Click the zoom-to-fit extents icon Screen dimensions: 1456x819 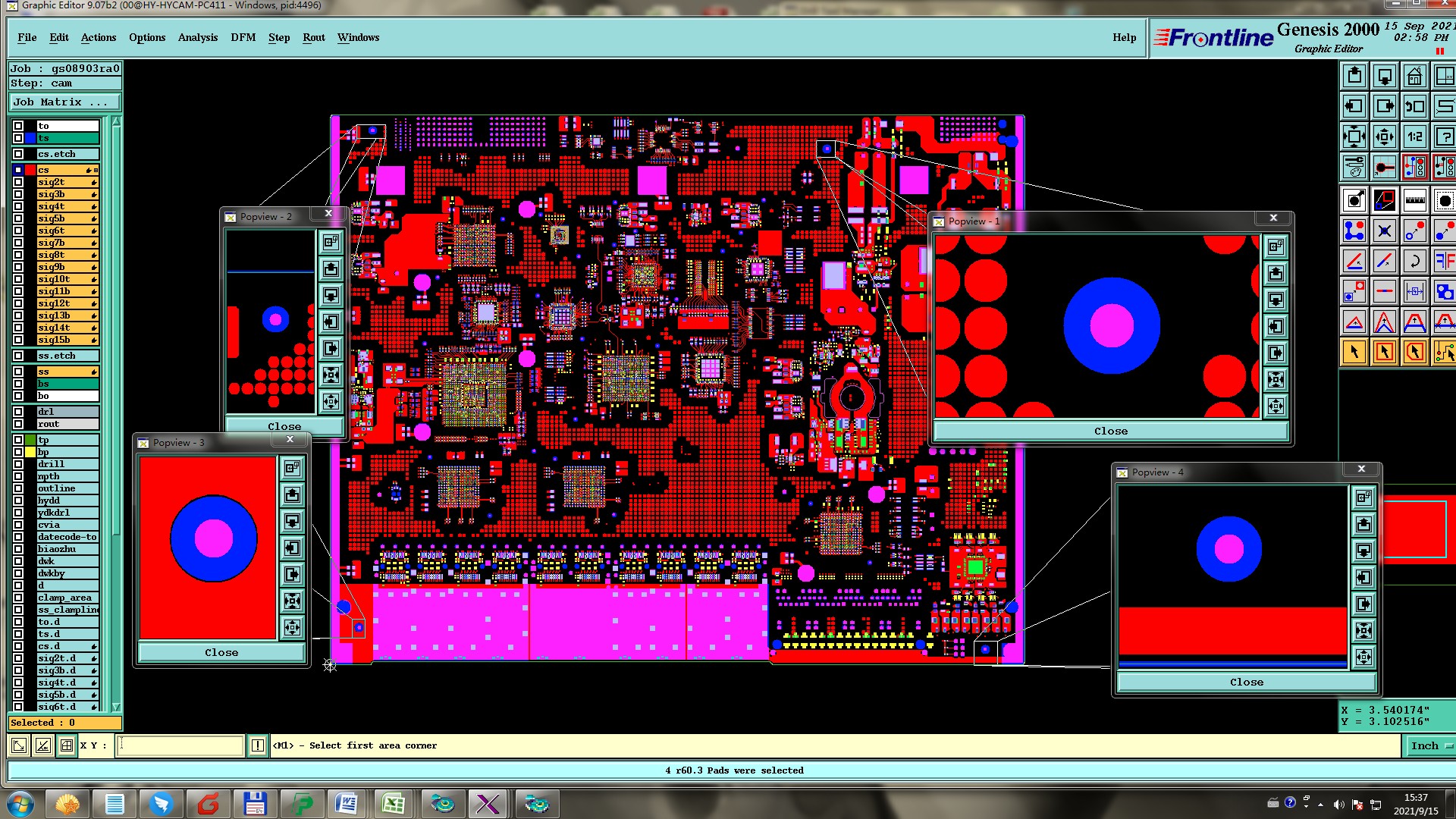point(1354,137)
